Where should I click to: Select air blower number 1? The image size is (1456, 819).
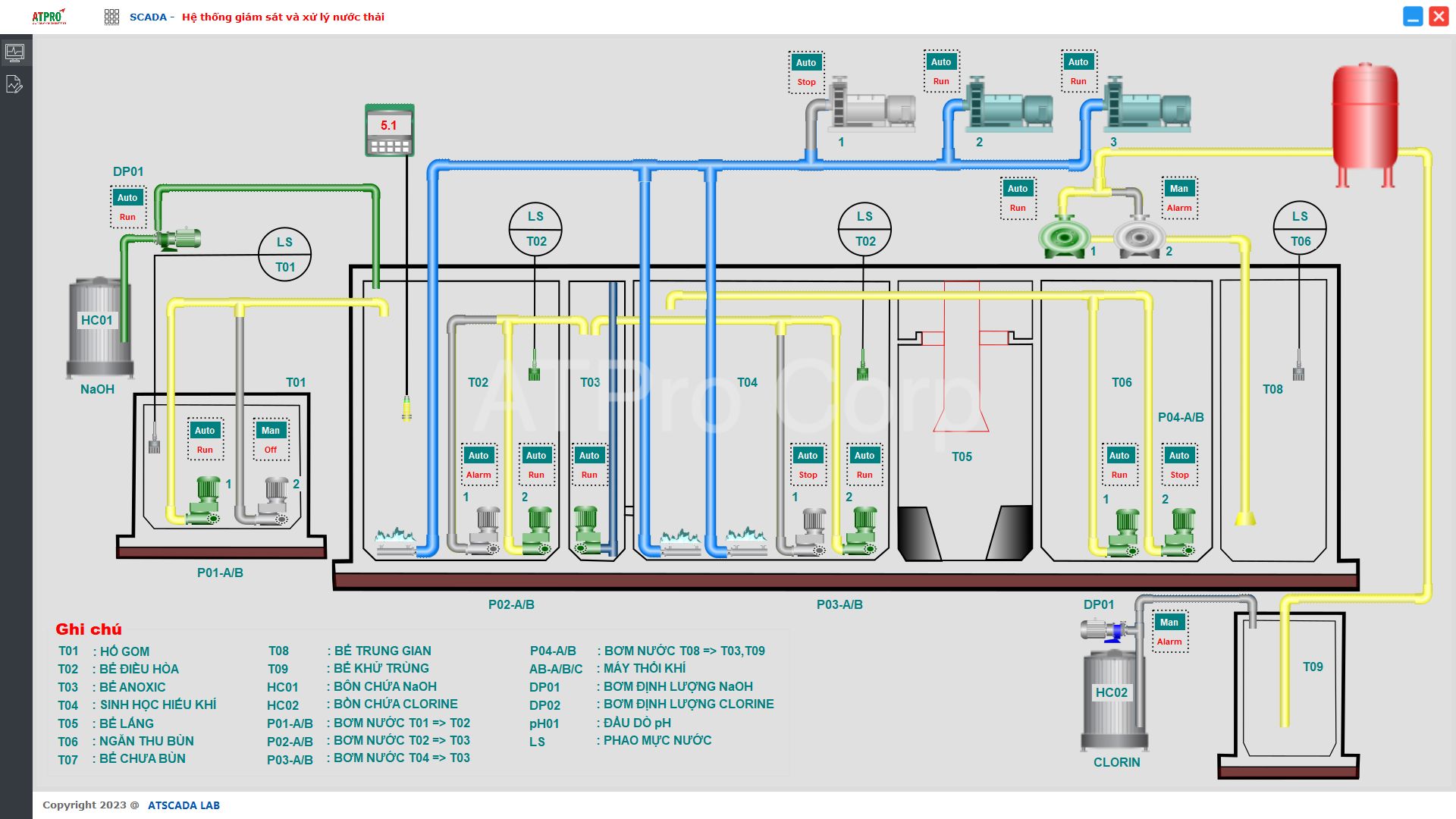872,106
